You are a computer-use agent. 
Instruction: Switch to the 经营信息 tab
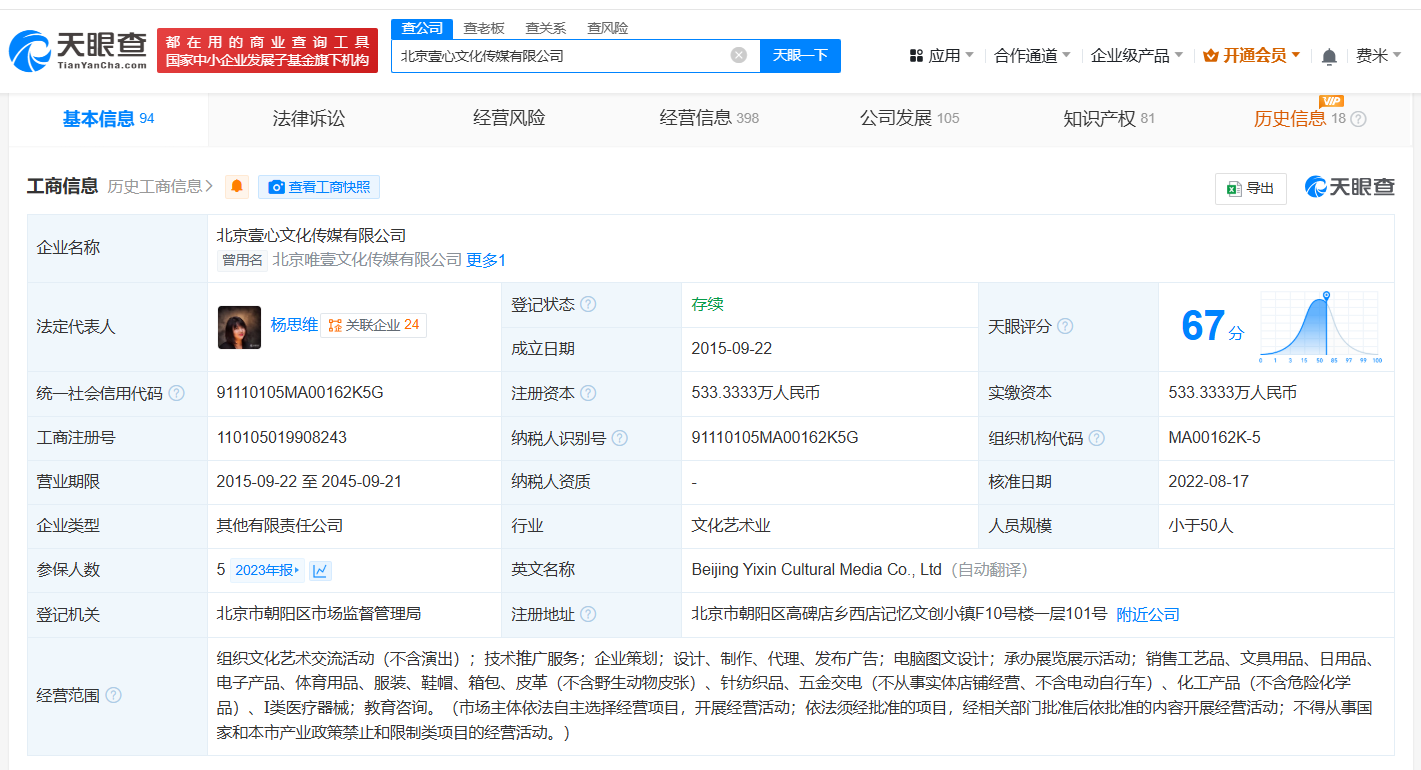coord(709,119)
